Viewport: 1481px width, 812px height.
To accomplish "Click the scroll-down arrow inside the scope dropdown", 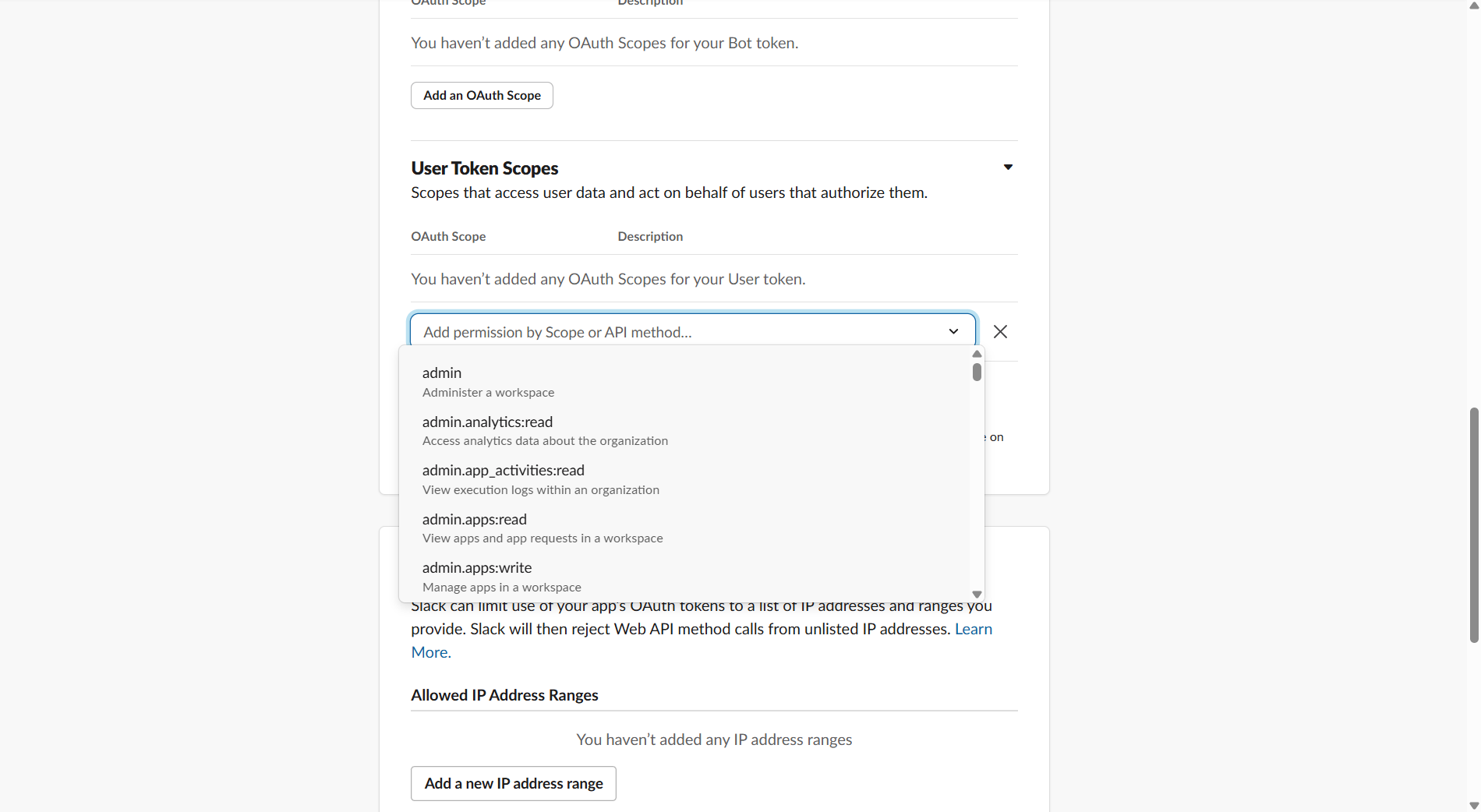I will pyautogui.click(x=976, y=594).
